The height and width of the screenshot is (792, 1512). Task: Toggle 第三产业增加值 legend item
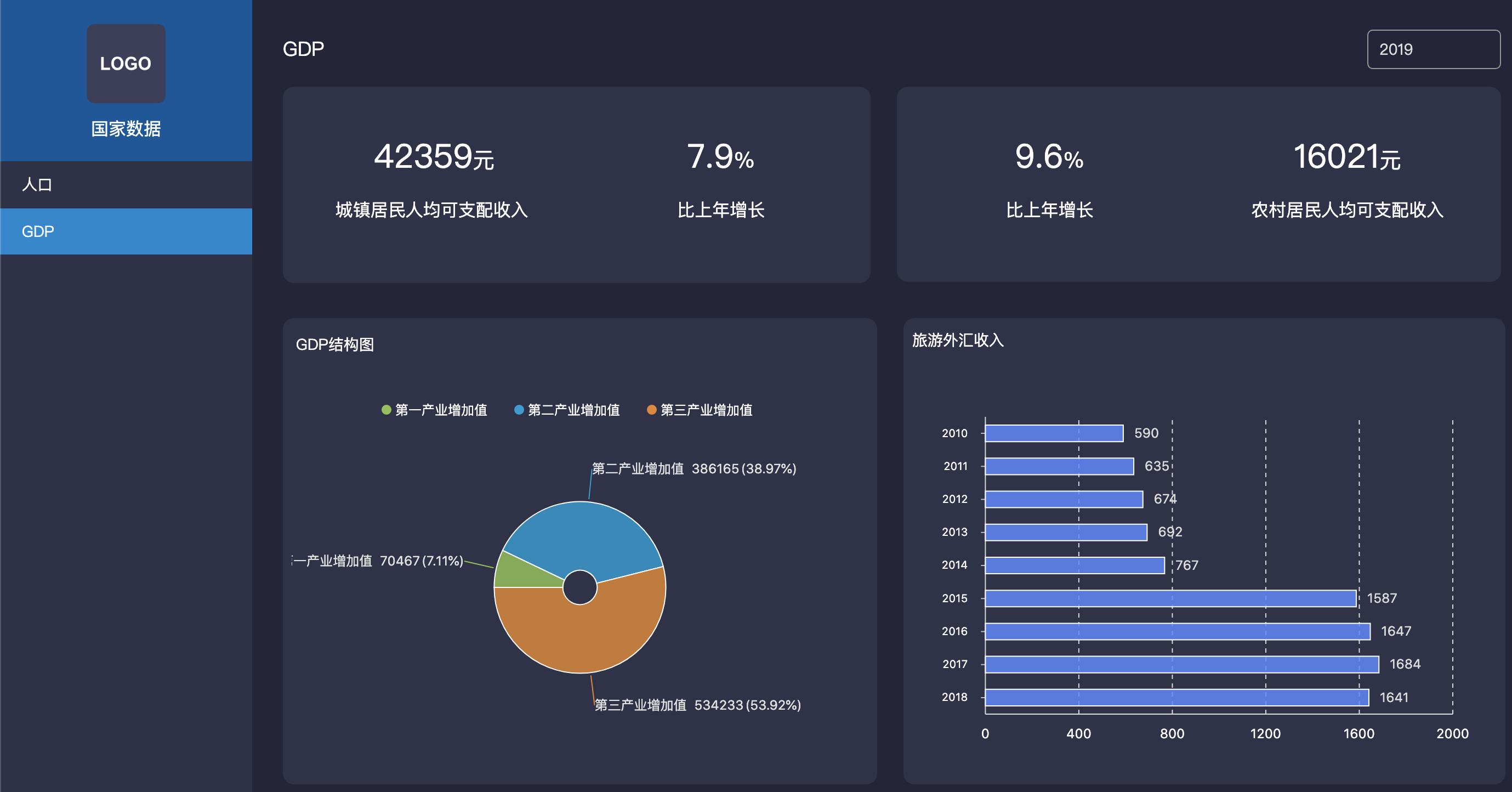(700, 410)
